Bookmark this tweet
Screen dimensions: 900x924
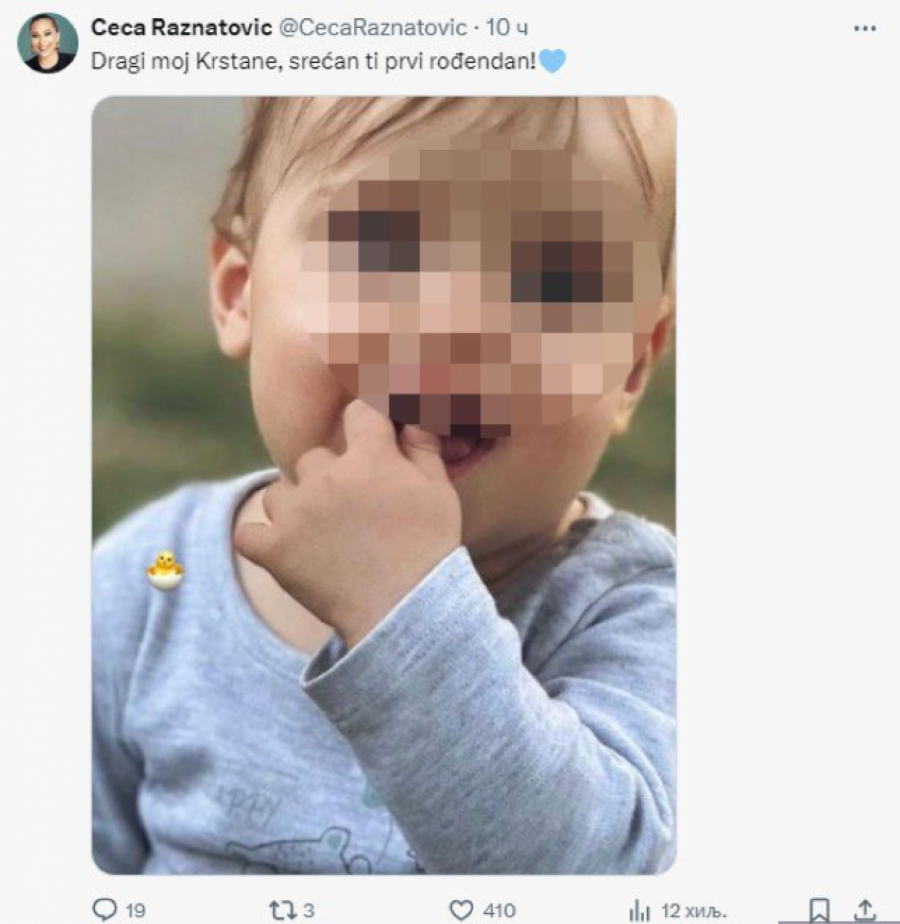(x=819, y=909)
